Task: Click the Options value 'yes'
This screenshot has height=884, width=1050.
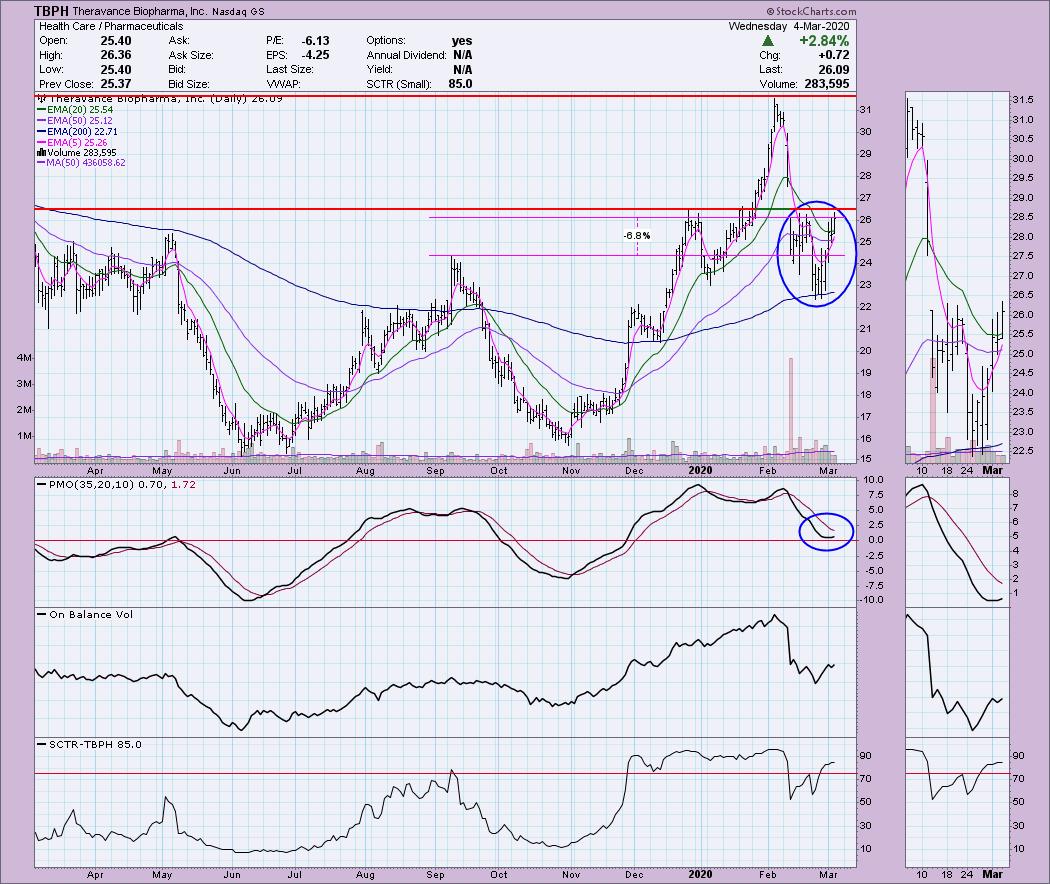Action: point(461,41)
